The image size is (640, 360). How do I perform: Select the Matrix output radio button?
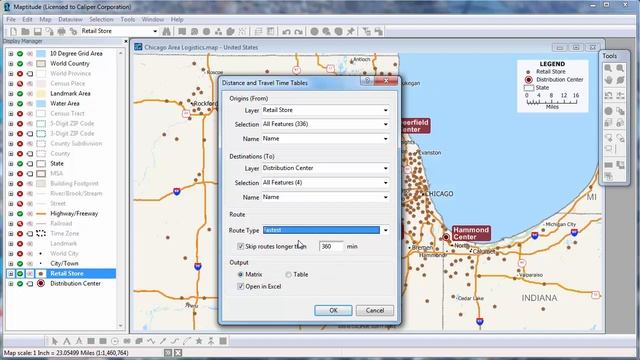(240, 275)
